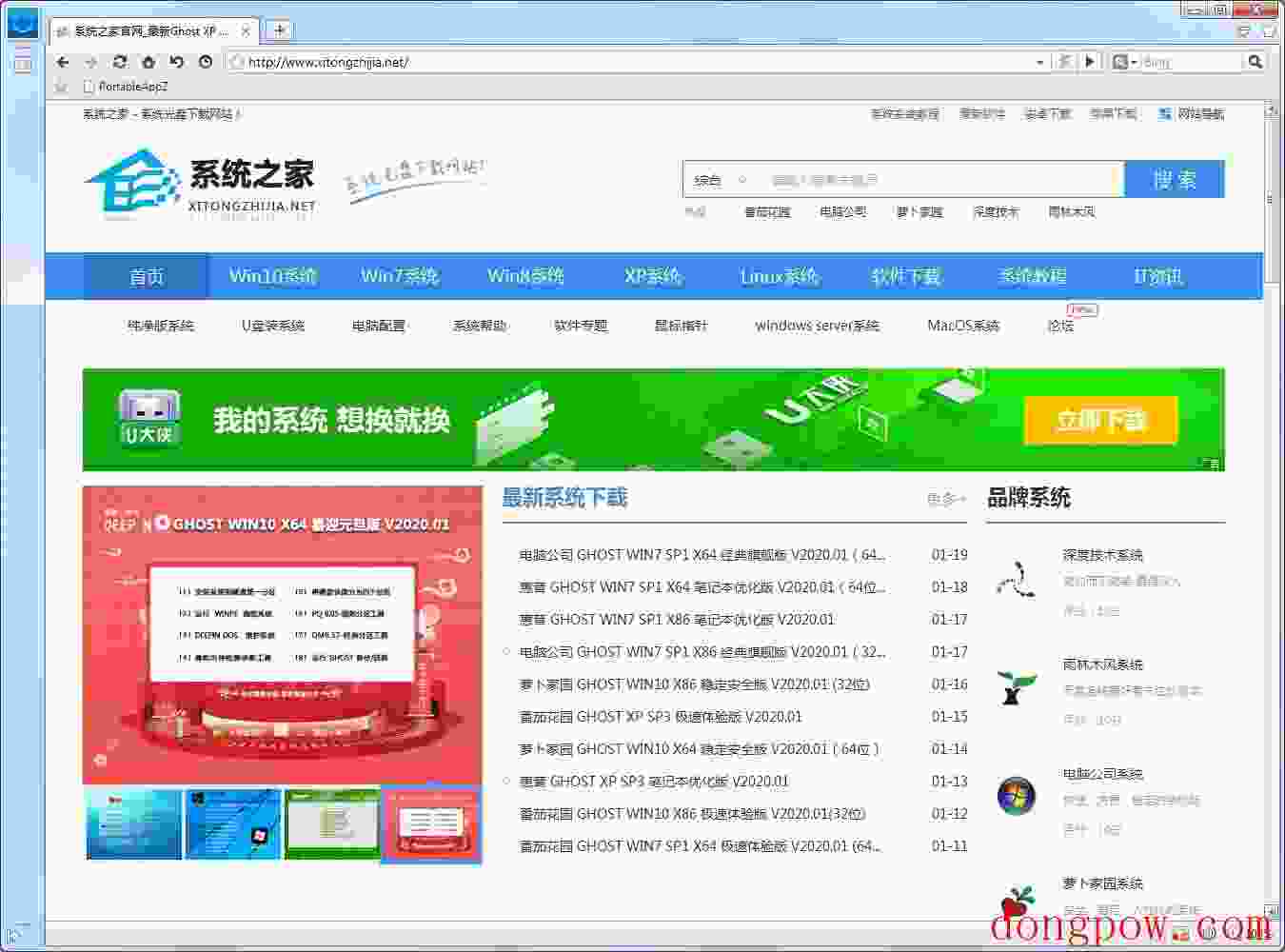This screenshot has width=1285, height=952.
Task: Open the 软件下载 navigation menu
Action: (x=906, y=277)
